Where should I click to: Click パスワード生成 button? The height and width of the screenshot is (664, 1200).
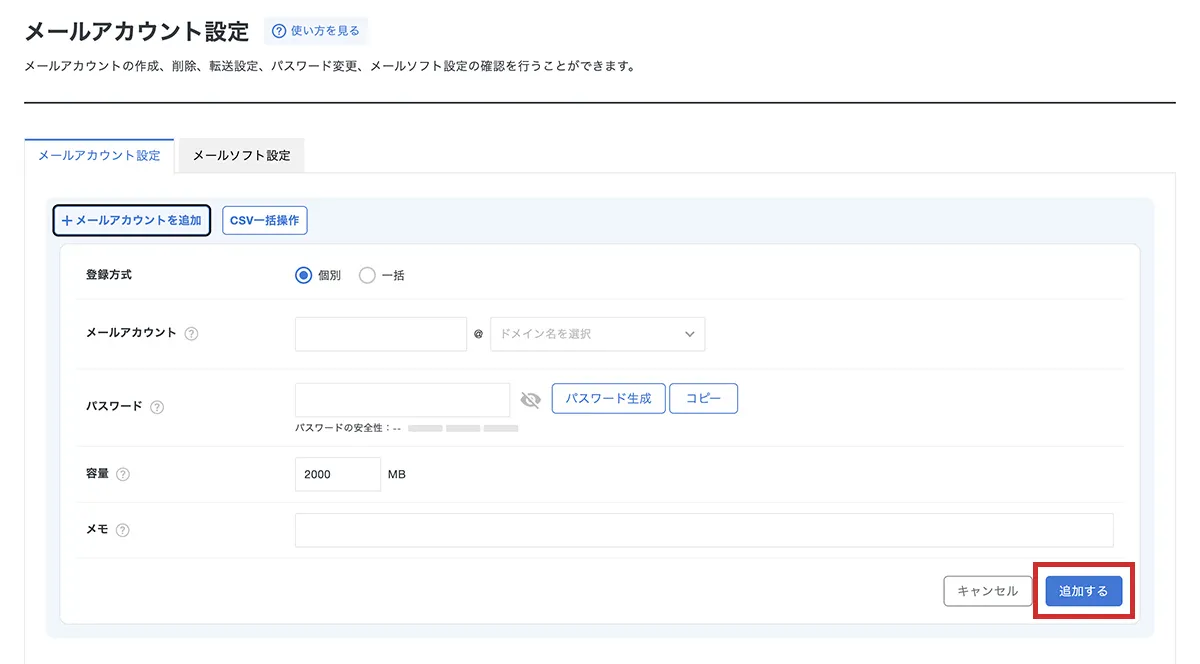click(608, 398)
